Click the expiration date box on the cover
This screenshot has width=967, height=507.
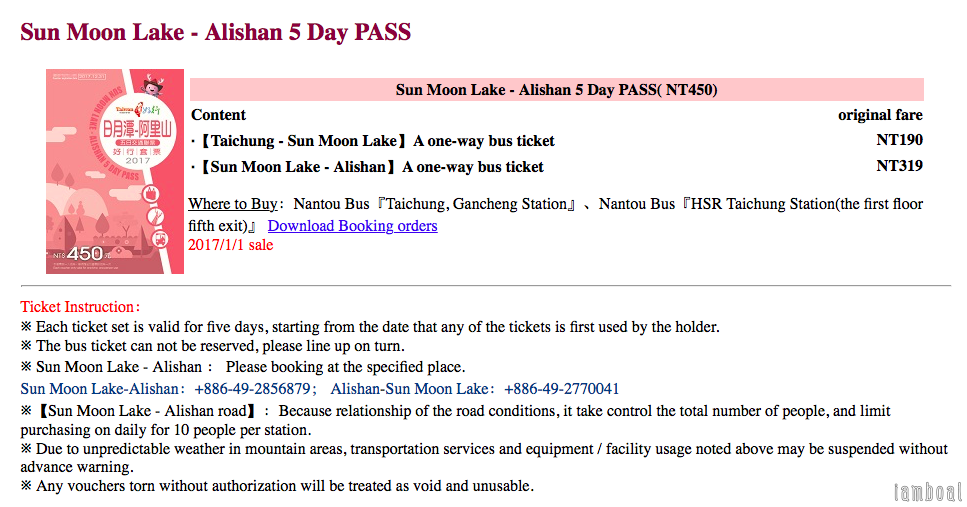pos(92,76)
